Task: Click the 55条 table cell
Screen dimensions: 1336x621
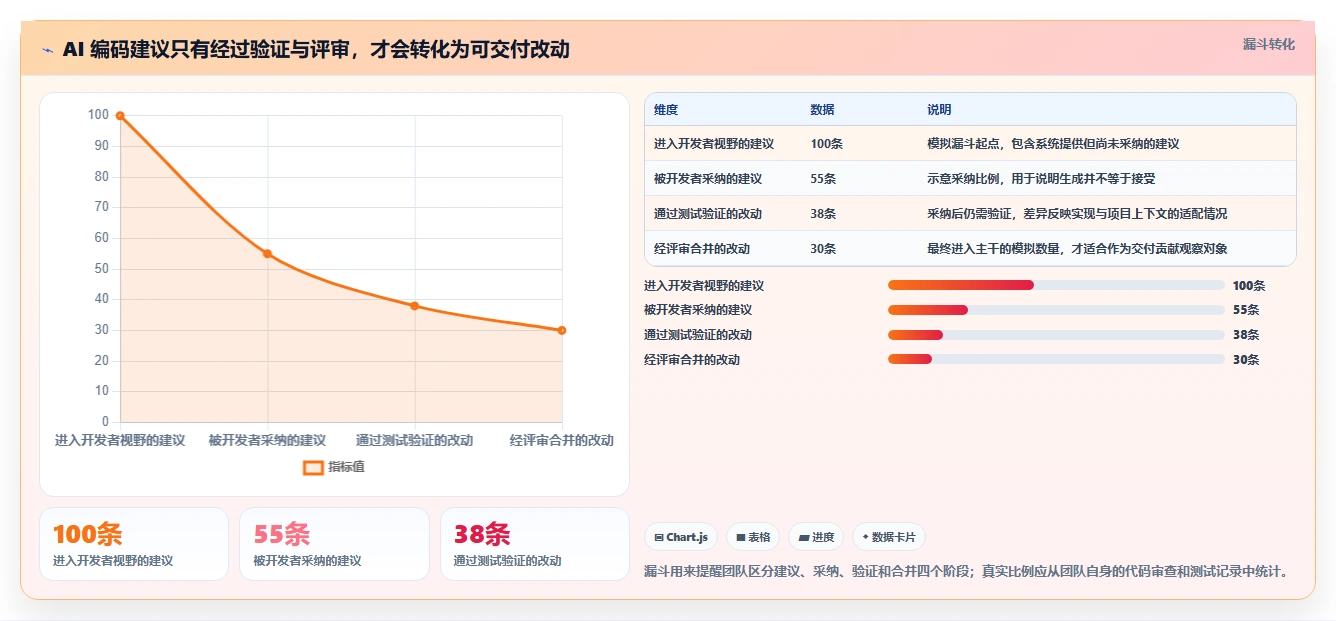Action: pyautogui.click(x=823, y=179)
